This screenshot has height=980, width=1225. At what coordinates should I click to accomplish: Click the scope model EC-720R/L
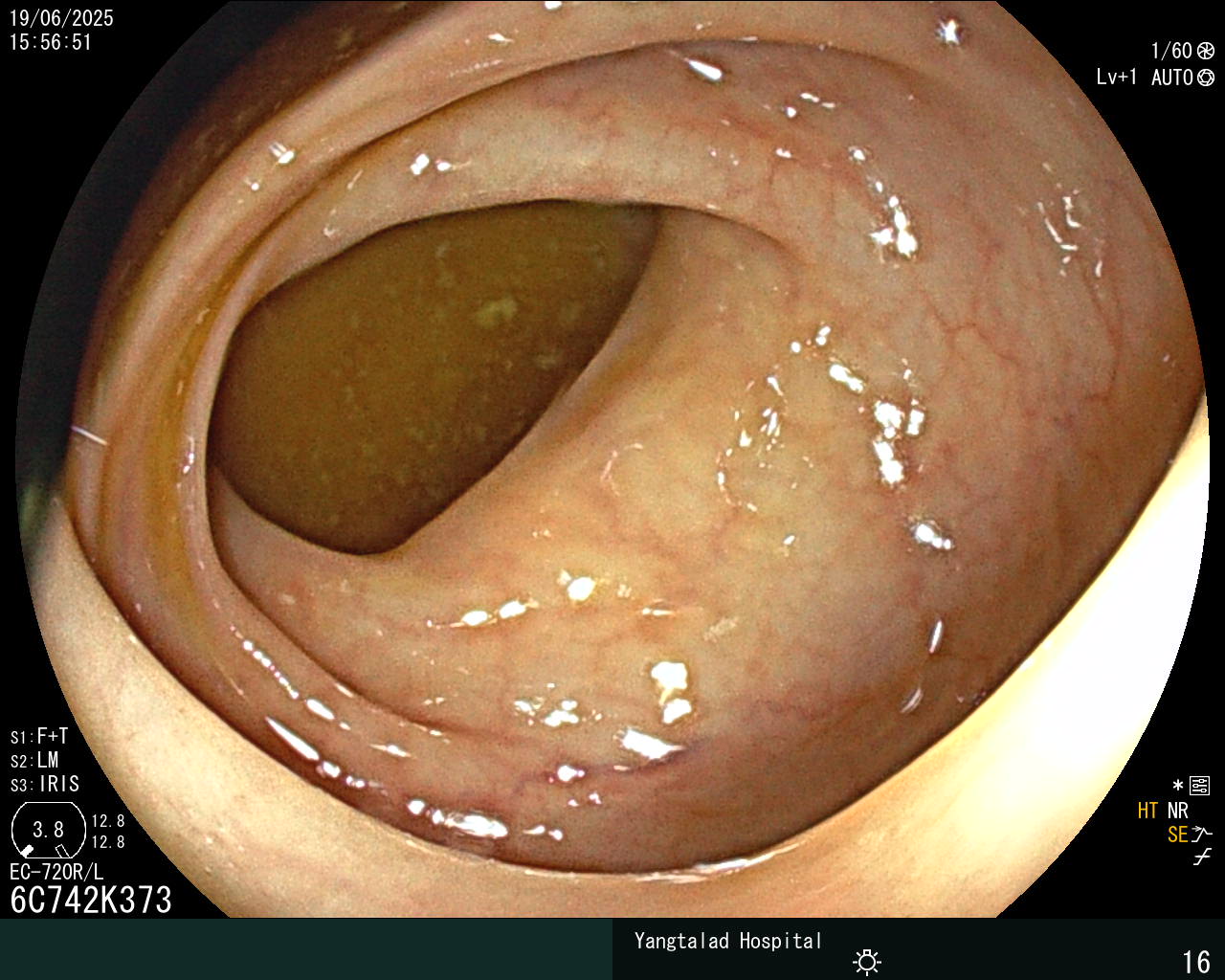click(56, 872)
